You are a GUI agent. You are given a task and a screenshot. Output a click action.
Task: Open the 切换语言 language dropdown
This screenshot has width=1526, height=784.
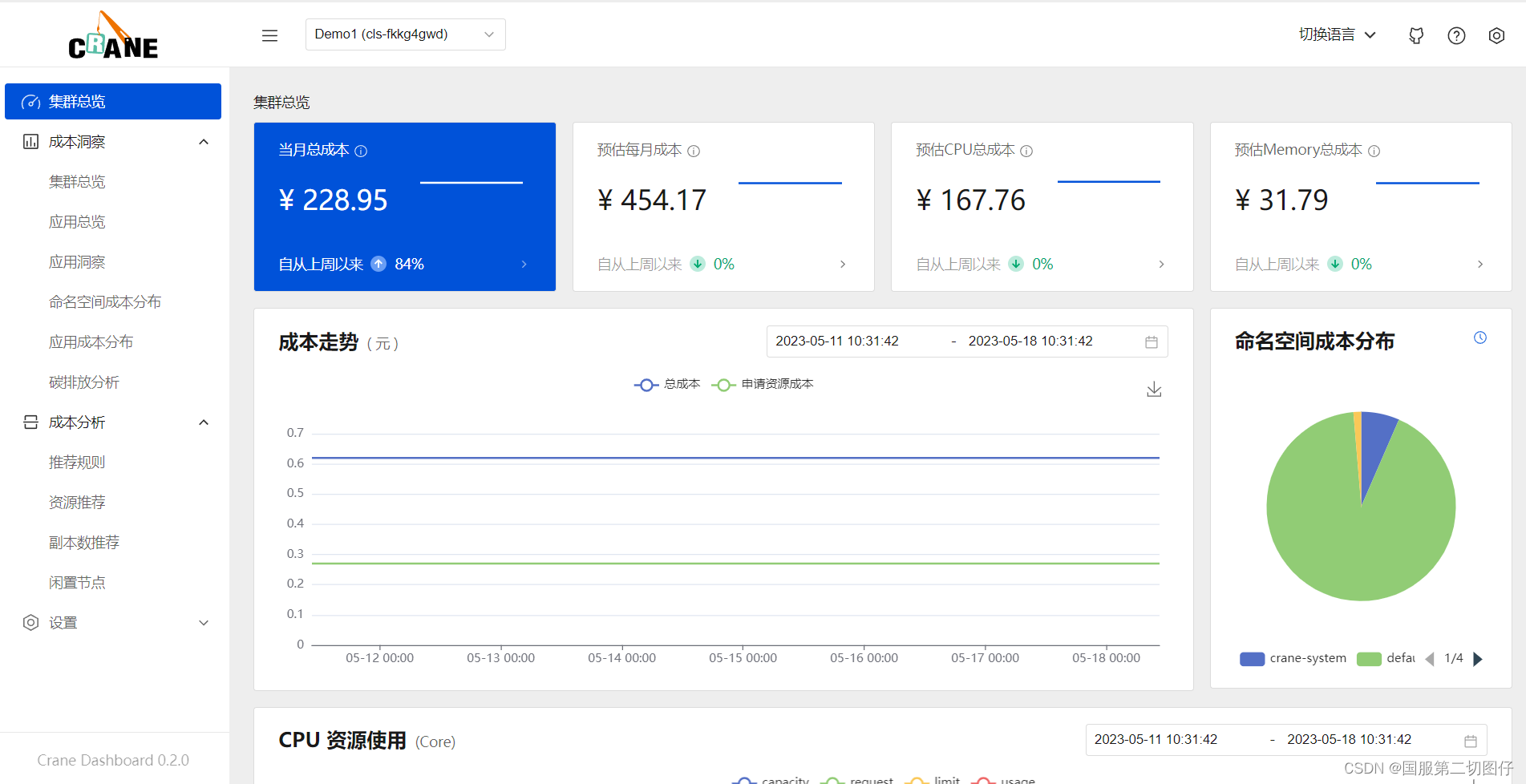[1337, 34]
